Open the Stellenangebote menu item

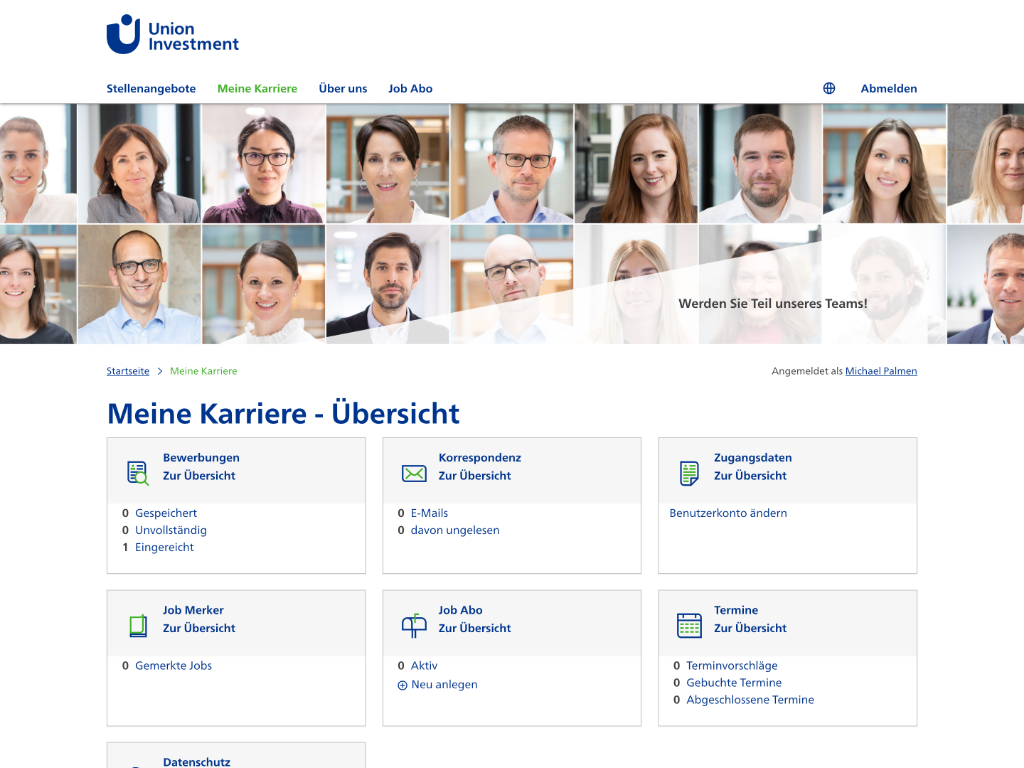point(151,88)
